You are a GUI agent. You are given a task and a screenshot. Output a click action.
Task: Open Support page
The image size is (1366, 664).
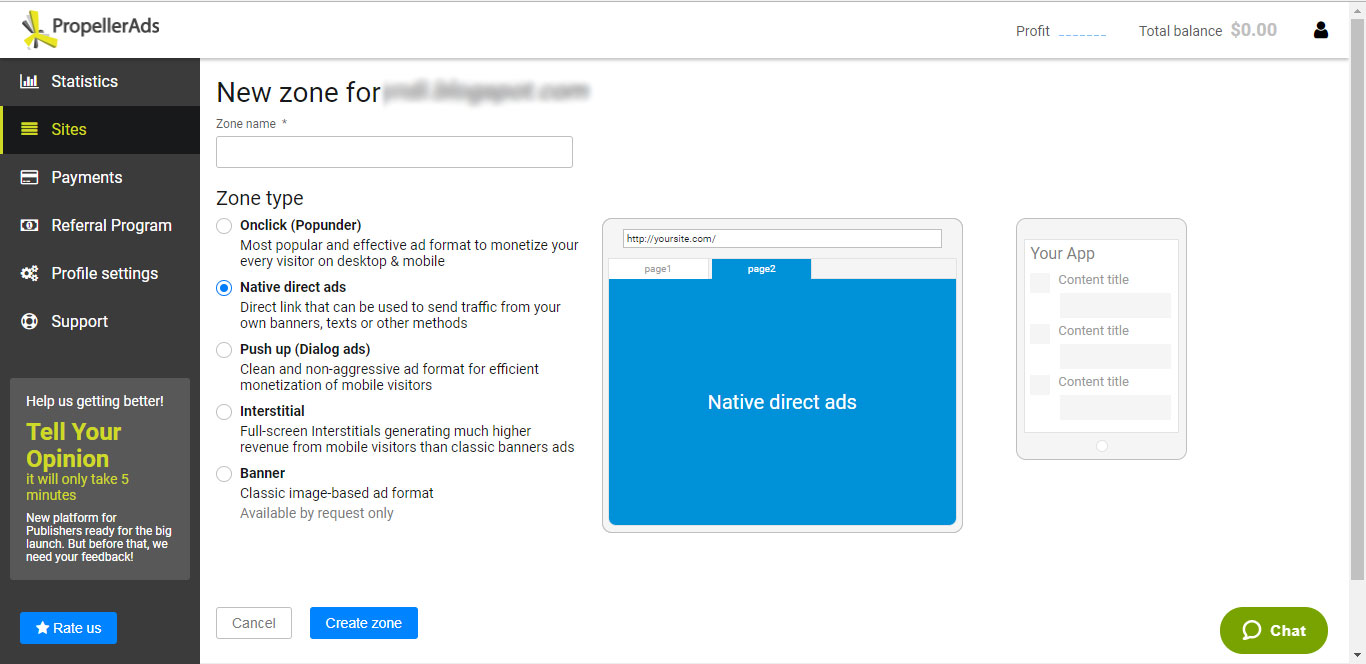[x=100, y=321]
